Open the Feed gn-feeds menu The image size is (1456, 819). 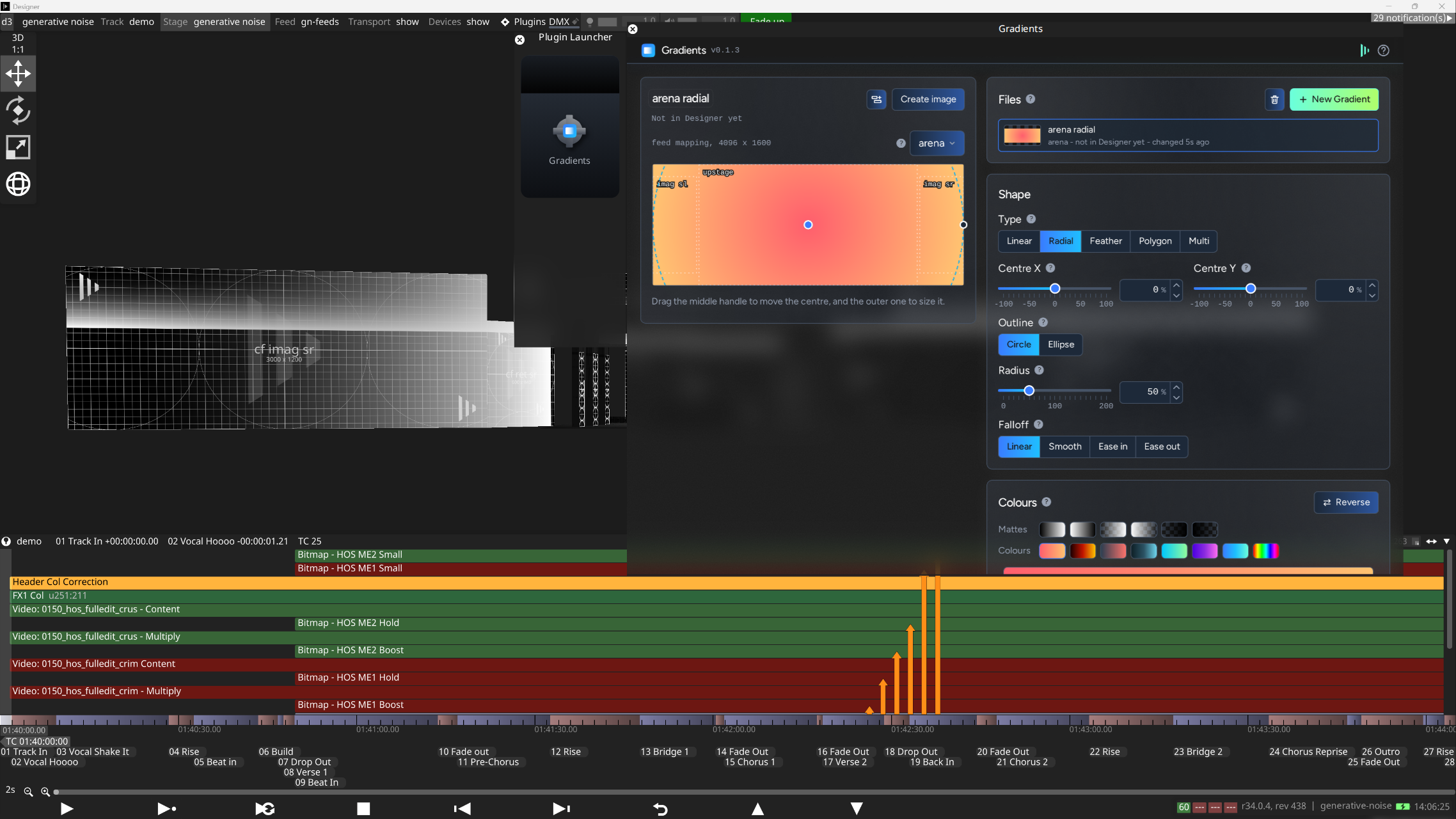307,22
